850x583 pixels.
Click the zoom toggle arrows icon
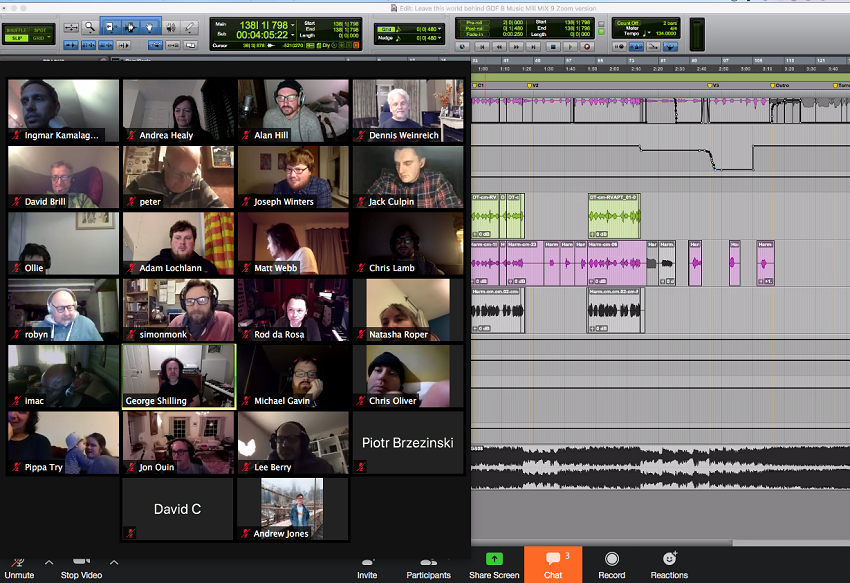pos(71,27)
